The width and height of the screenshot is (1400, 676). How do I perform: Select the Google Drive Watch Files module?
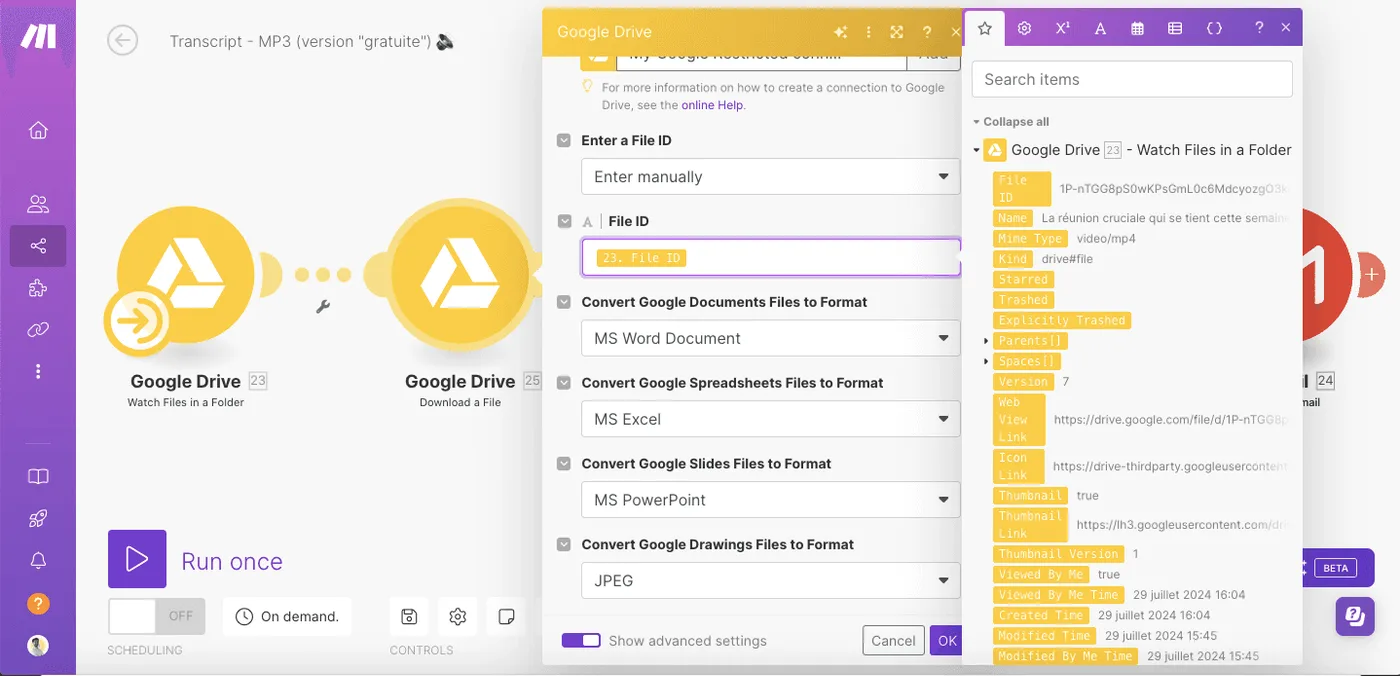[186, 275]
